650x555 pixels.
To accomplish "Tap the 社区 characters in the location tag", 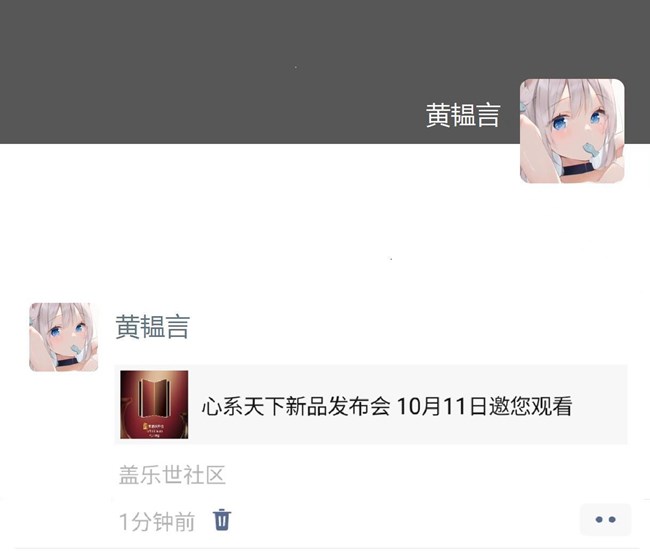I will (x=204, y=475).
